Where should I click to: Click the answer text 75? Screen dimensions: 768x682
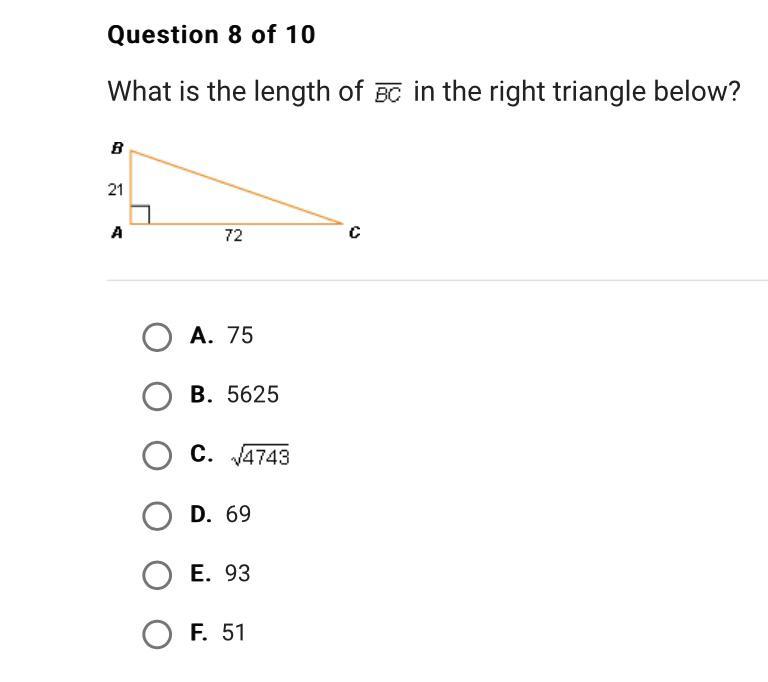[240, 336]
